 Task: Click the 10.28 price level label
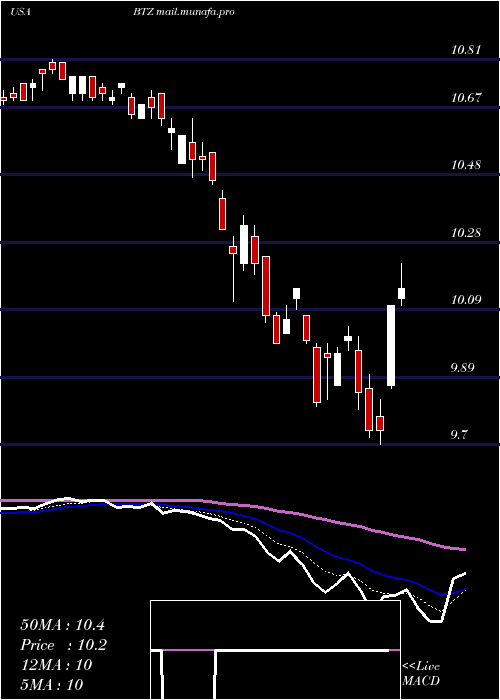click(x=466, y=233)
